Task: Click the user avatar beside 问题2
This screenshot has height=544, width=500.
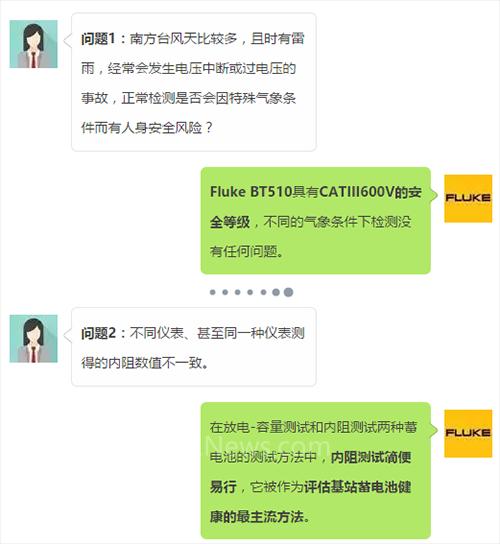Action: 33,339
